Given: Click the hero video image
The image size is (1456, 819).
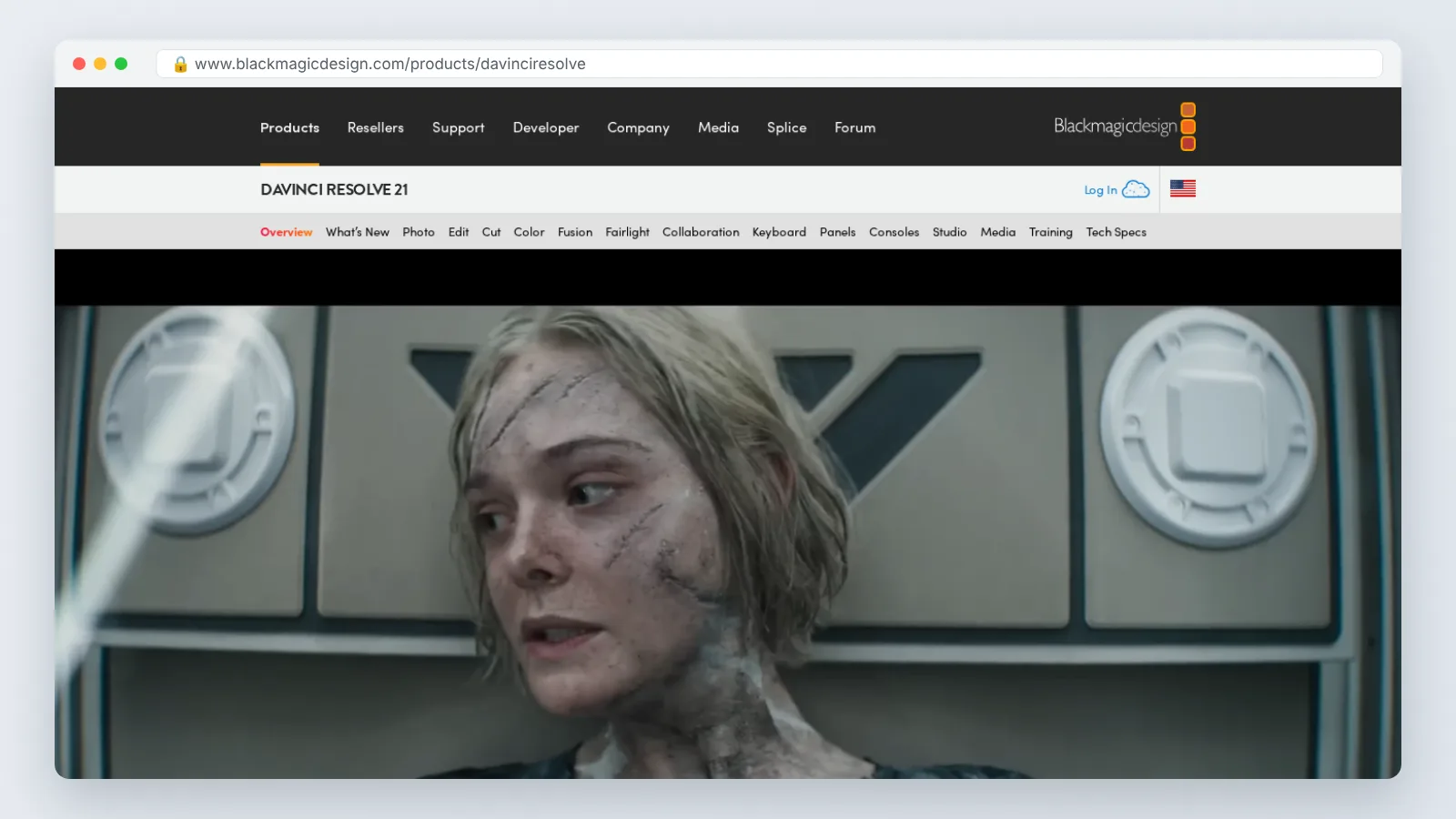Looking at the screenshot, I should click(x=728, y=541).
